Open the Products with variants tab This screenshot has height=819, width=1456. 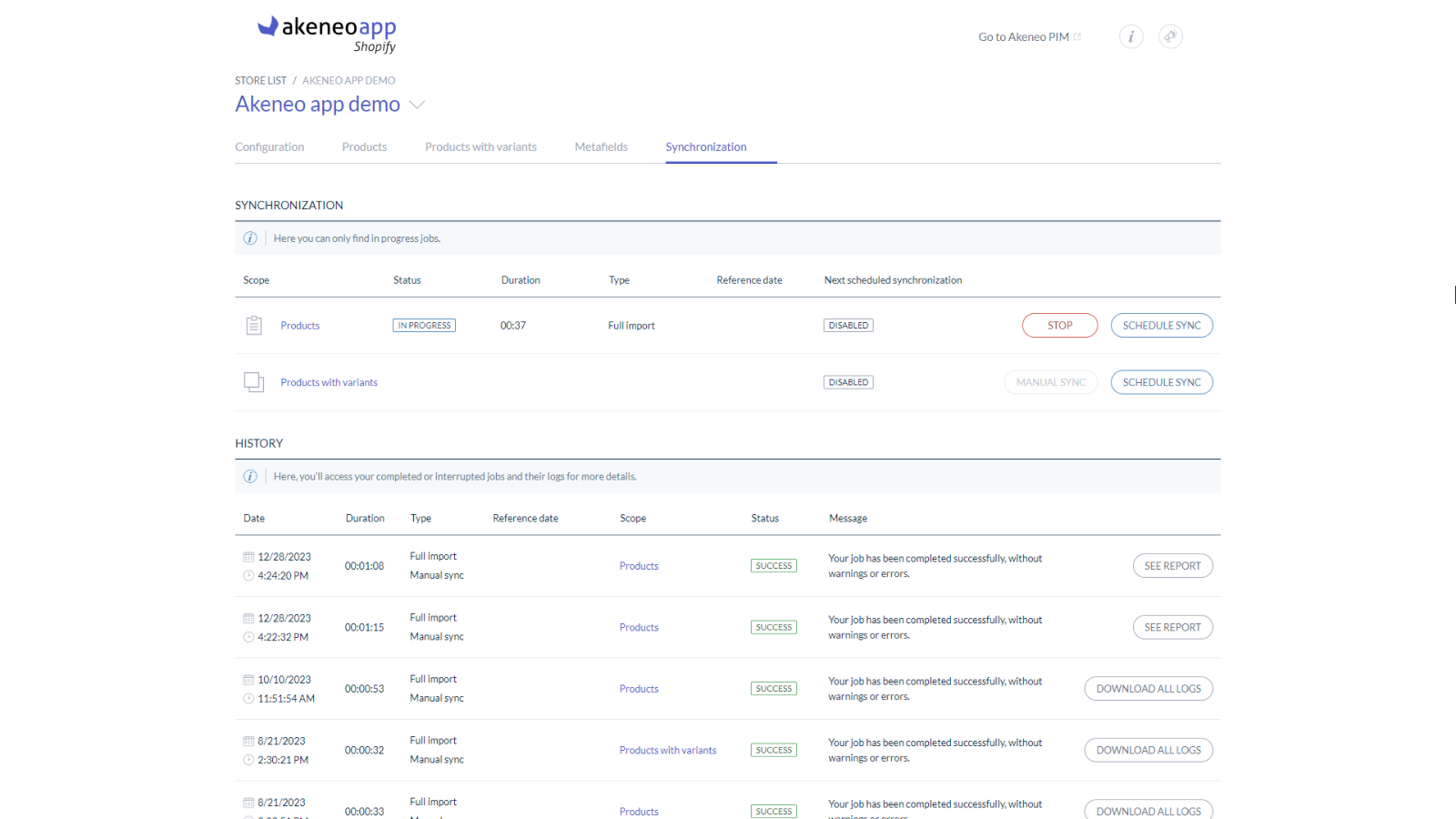pyautogui.click(x=480, y=147)
